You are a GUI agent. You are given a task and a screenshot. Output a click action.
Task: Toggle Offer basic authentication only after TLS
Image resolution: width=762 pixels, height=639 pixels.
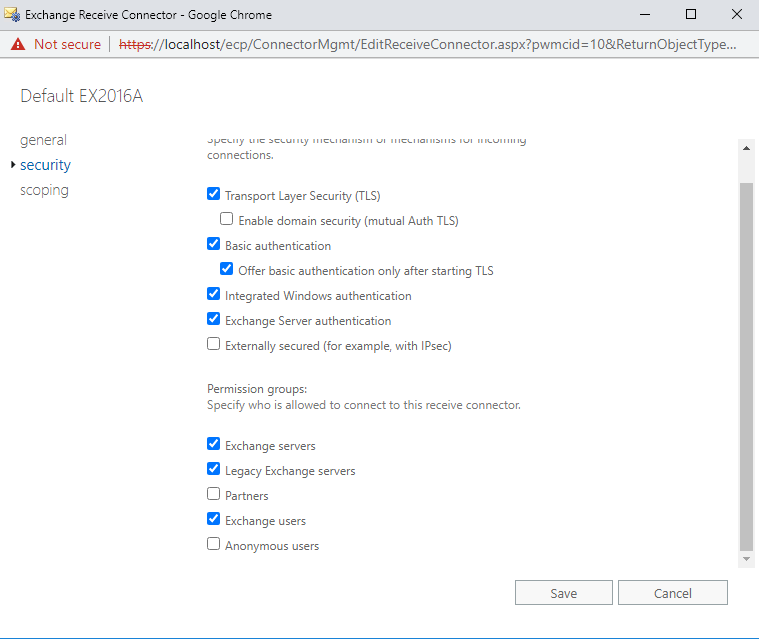(226, 269)
